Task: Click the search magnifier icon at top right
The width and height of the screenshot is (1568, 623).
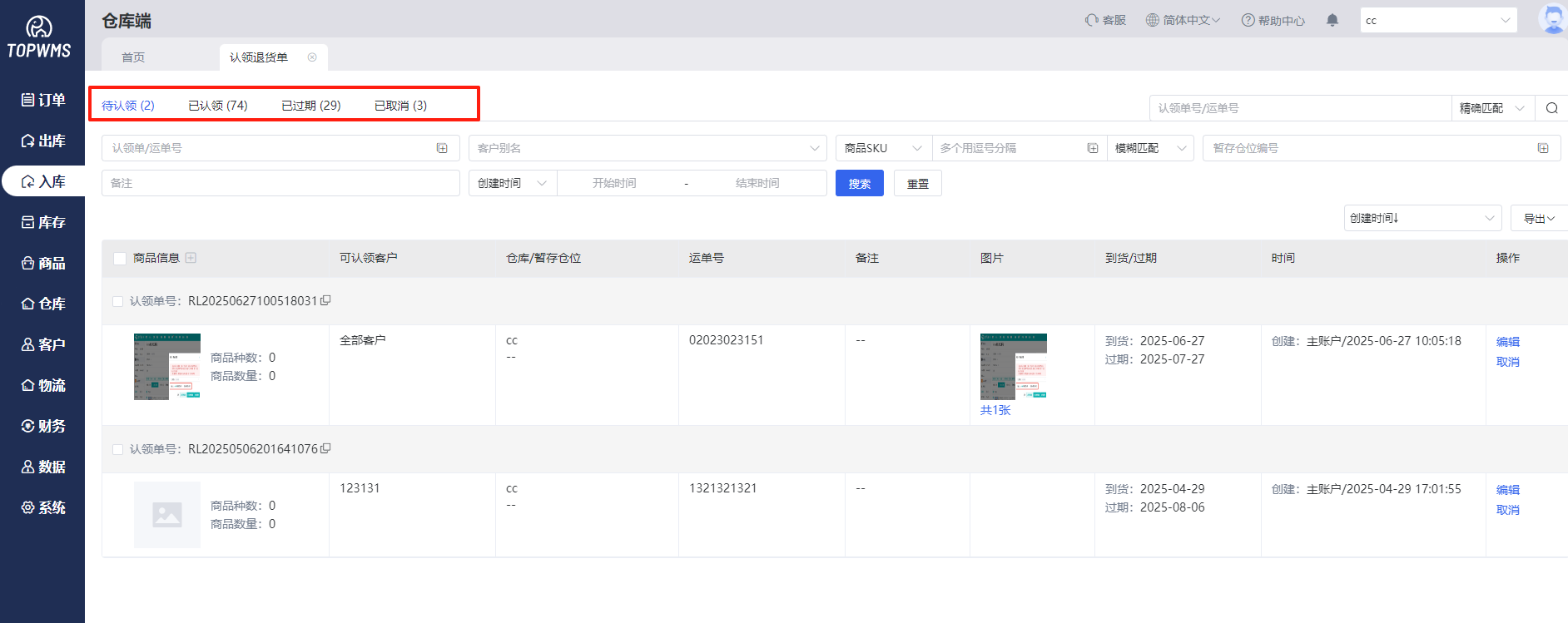Action: coord(1551,108)
